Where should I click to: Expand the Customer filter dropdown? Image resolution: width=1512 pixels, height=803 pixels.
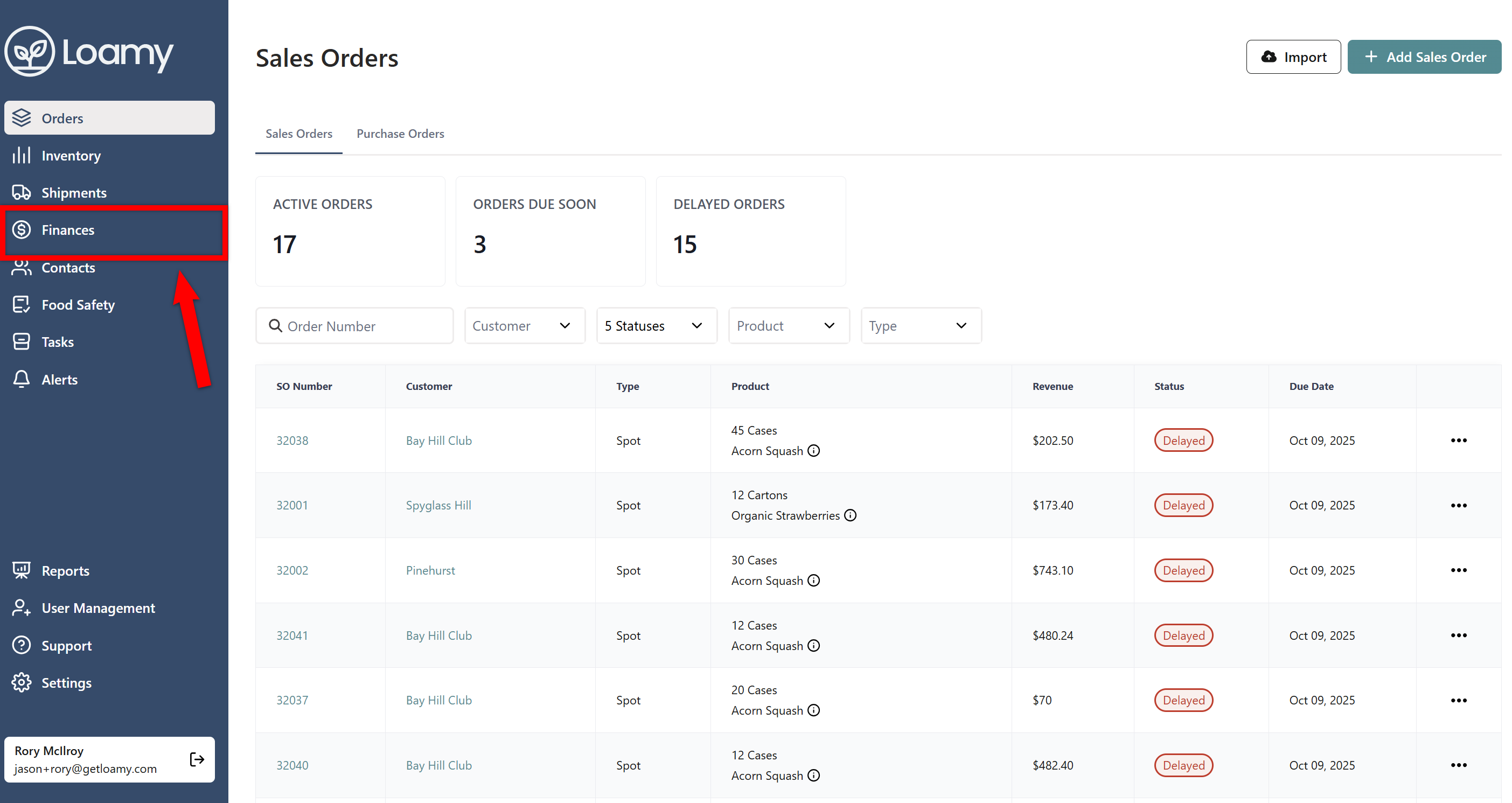pos(524,326)
